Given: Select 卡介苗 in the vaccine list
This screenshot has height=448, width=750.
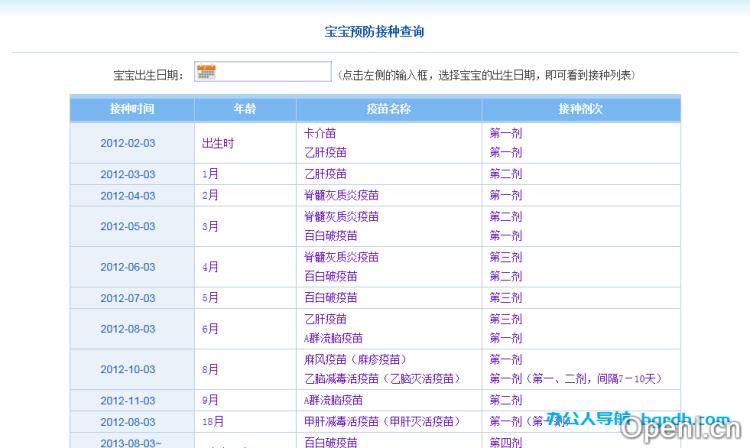Looking at the screenshot, I should 318,133.
